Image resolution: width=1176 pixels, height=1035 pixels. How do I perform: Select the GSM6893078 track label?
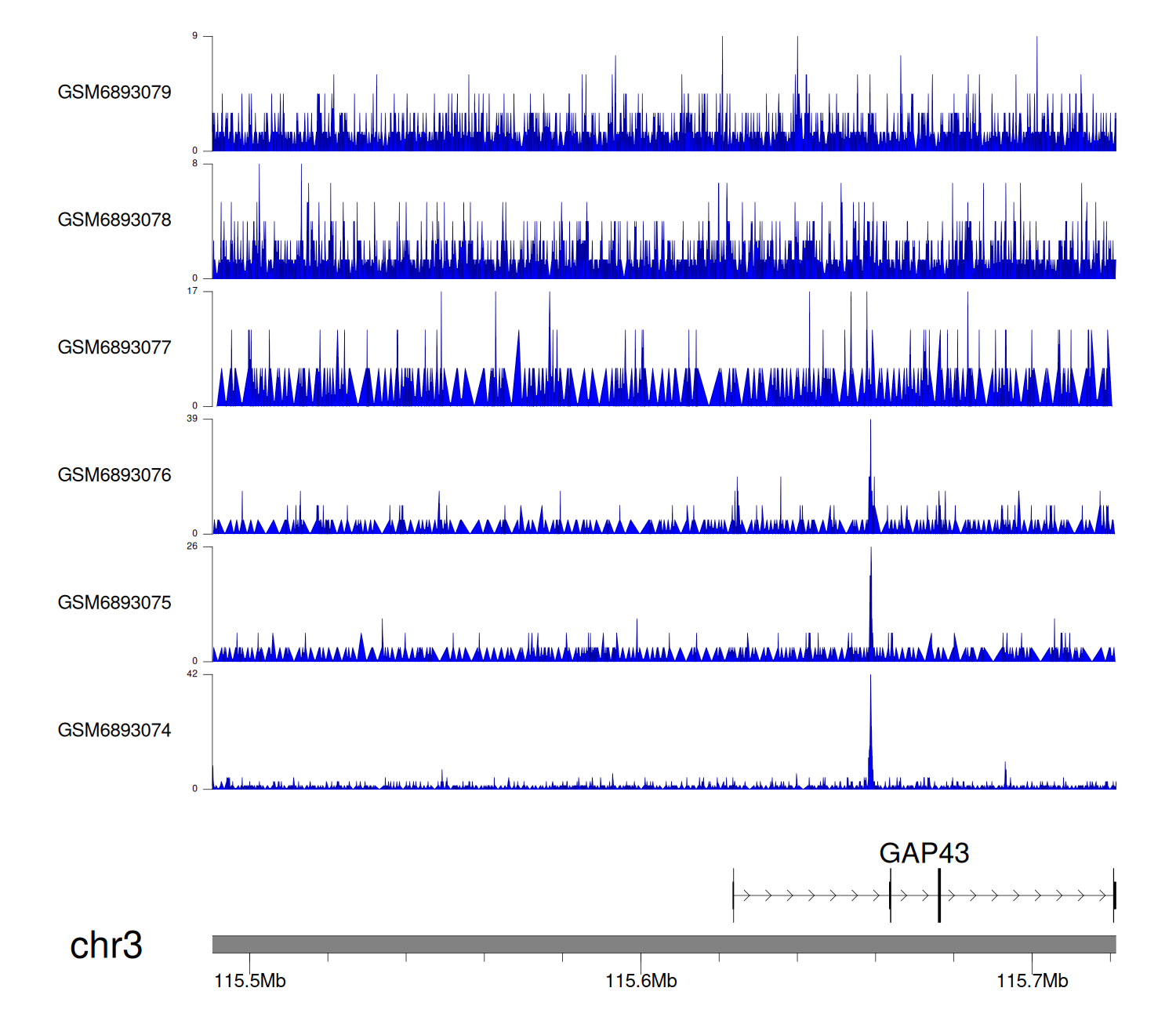click(114, 220)
